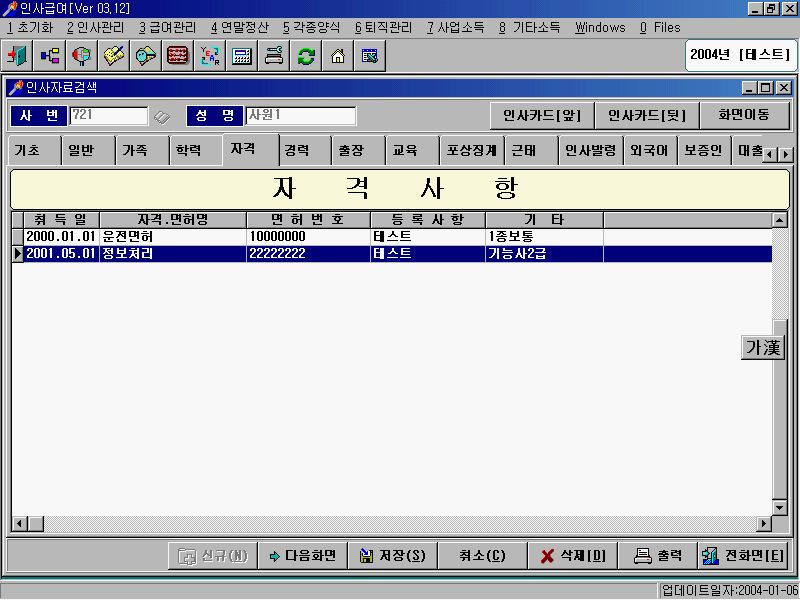The height and width of the screenshot is (600, 800).
Task: Click the green refresh arrows icon
Action: coord(304,56)
